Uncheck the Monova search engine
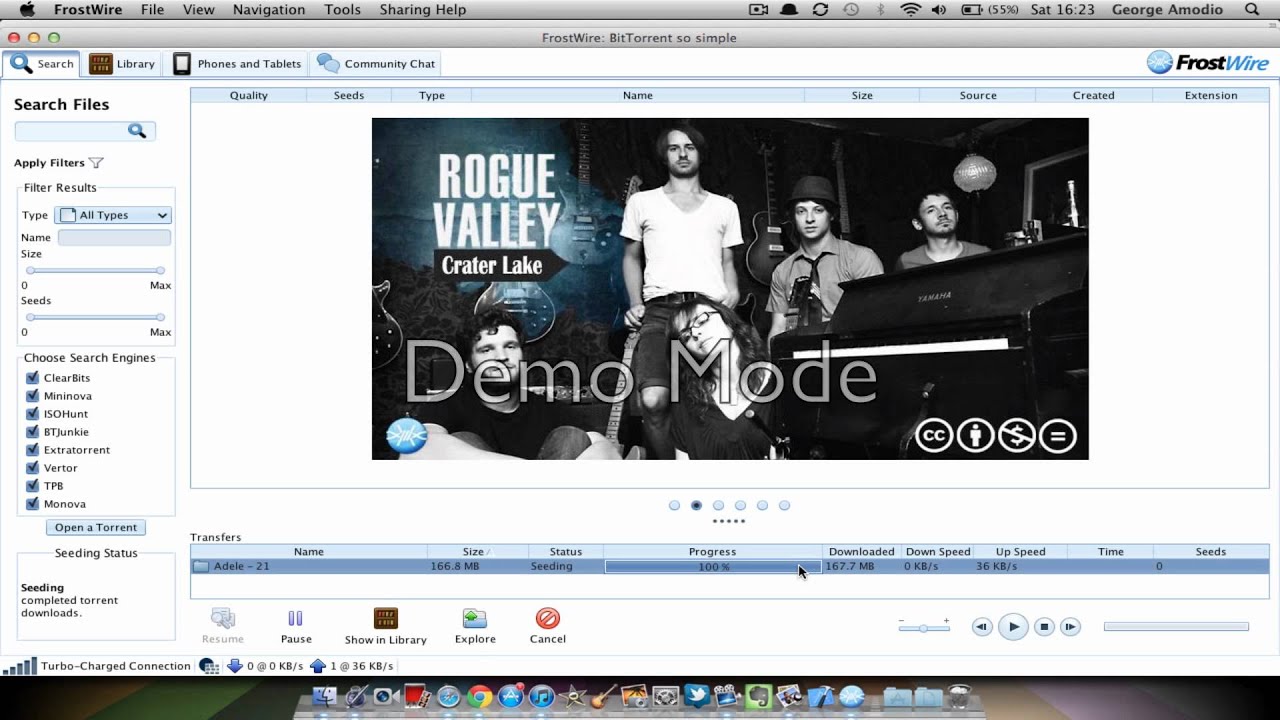 pyautogui.click(x=32, y=504)
